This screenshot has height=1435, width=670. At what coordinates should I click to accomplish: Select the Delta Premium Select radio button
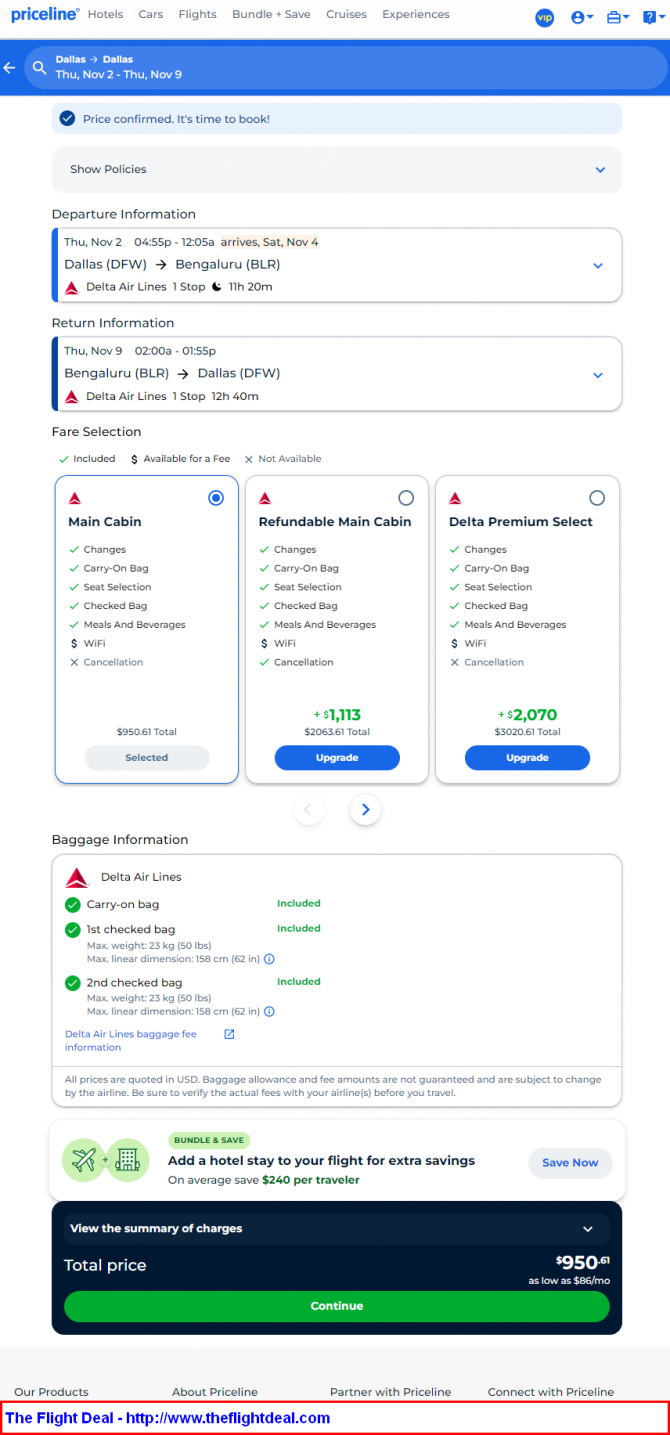click(597, 498)
